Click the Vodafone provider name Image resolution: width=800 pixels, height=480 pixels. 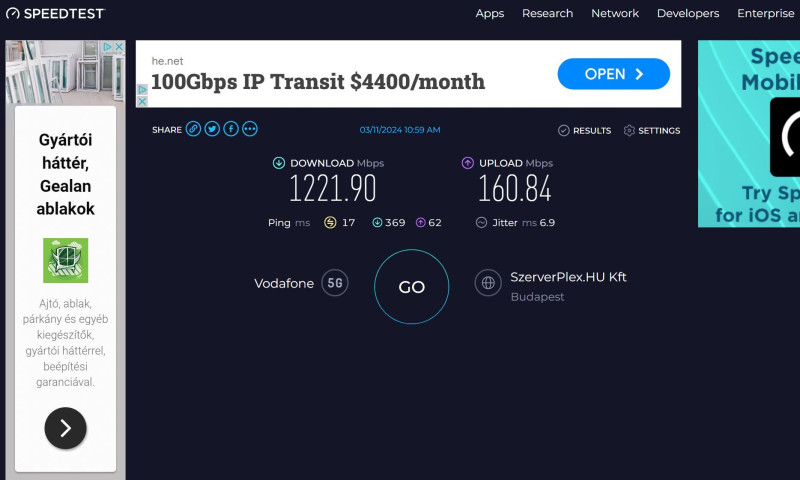click(284, 284)
